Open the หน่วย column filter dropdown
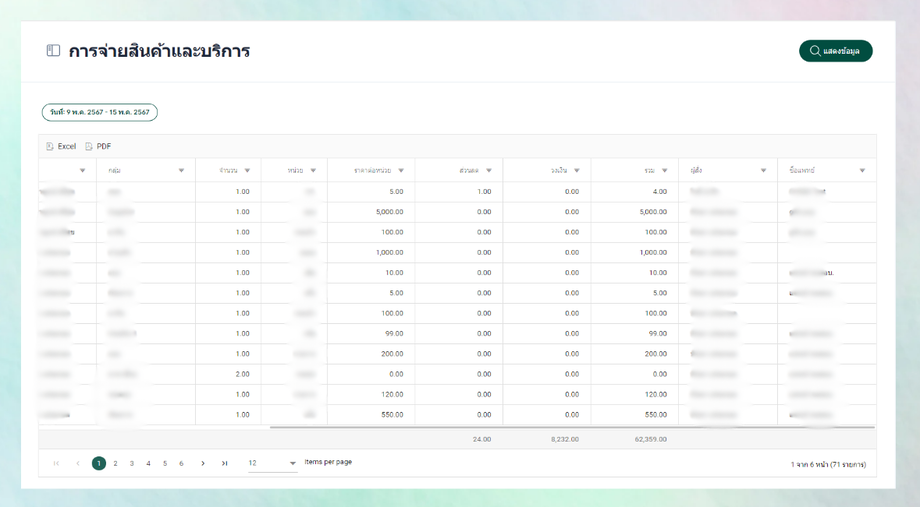 point(313,170)
